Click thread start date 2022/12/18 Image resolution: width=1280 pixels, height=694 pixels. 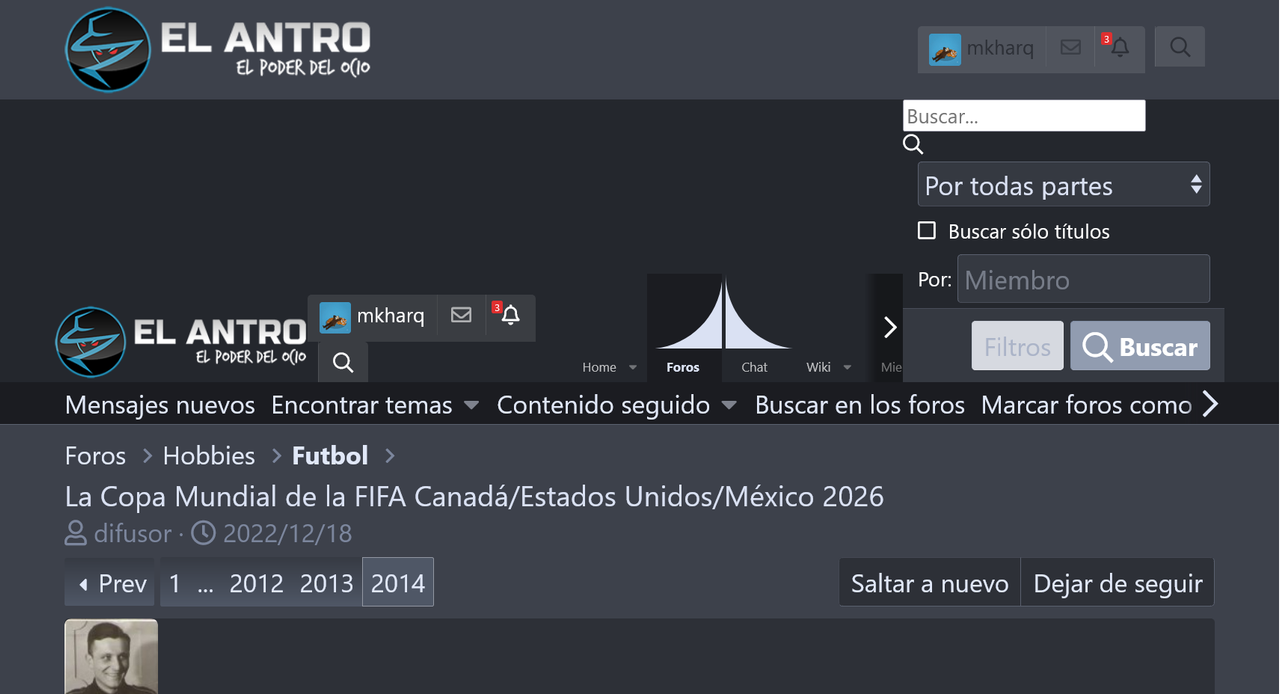287,534
